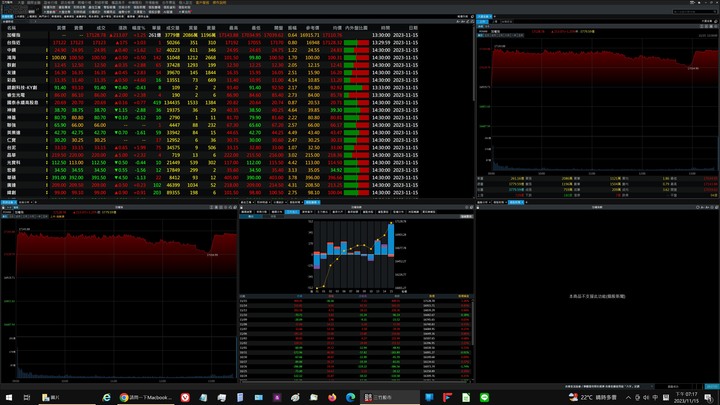Select the 加權指 row in the watchlist
720x405 pixels.
pyautogui.click(x=212, y=35)
